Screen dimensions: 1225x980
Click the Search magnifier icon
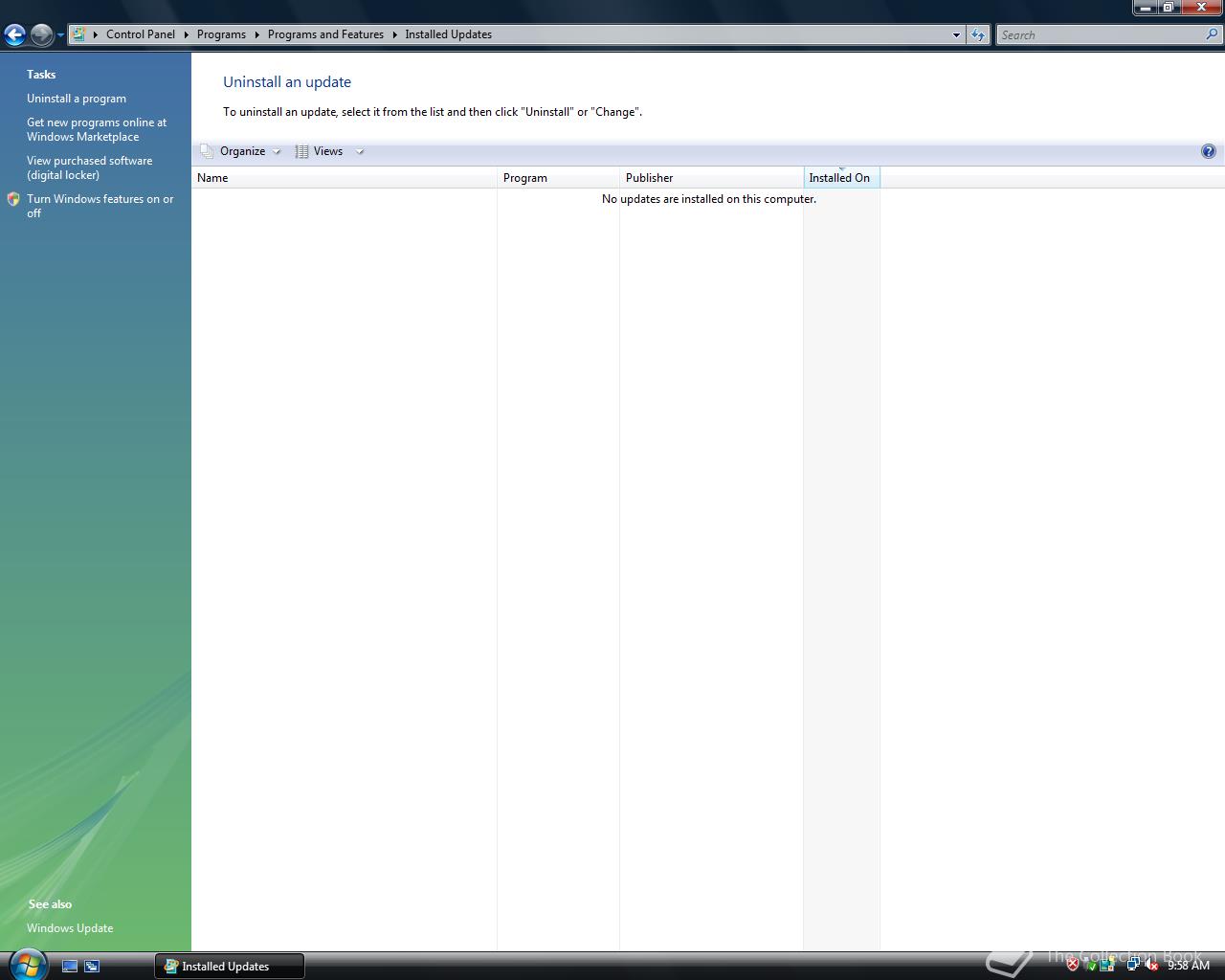pos(1214,34)
